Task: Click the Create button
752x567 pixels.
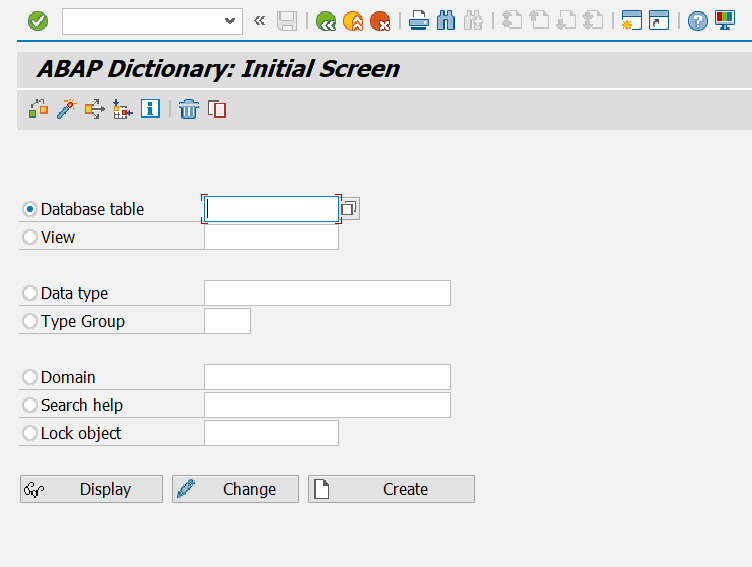Action: (x=391, y=489)
